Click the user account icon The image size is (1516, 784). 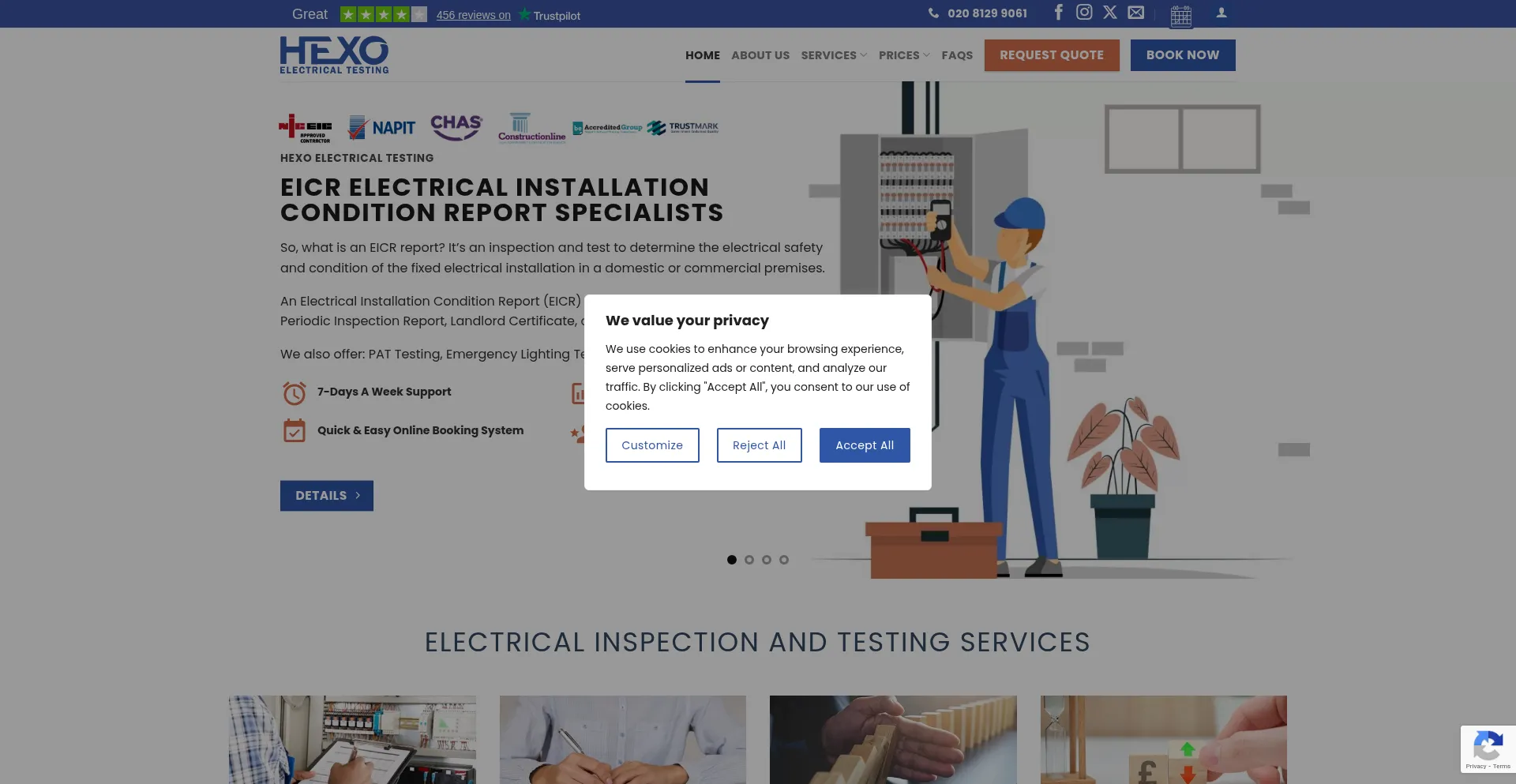[1221, 13]
